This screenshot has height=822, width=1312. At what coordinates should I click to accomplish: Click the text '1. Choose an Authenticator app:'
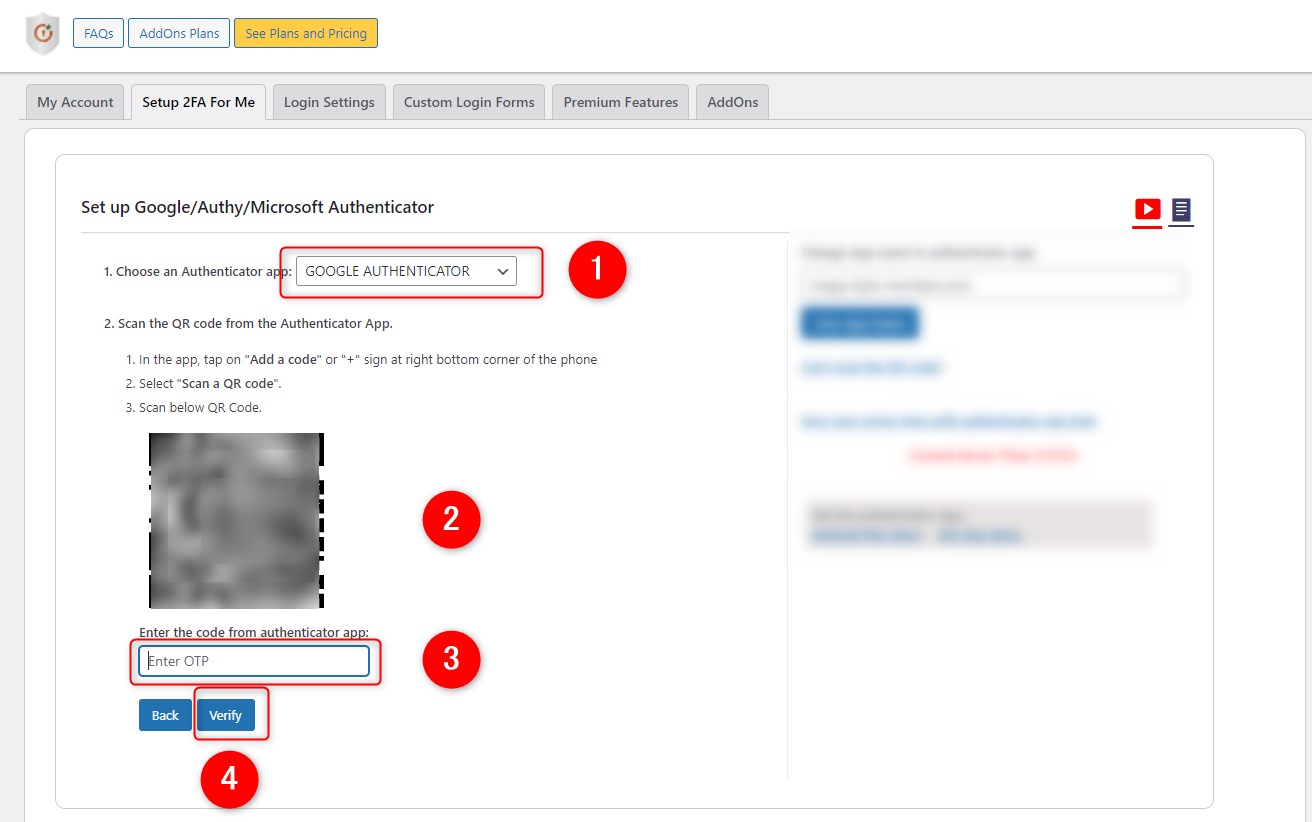coord(197,271)
